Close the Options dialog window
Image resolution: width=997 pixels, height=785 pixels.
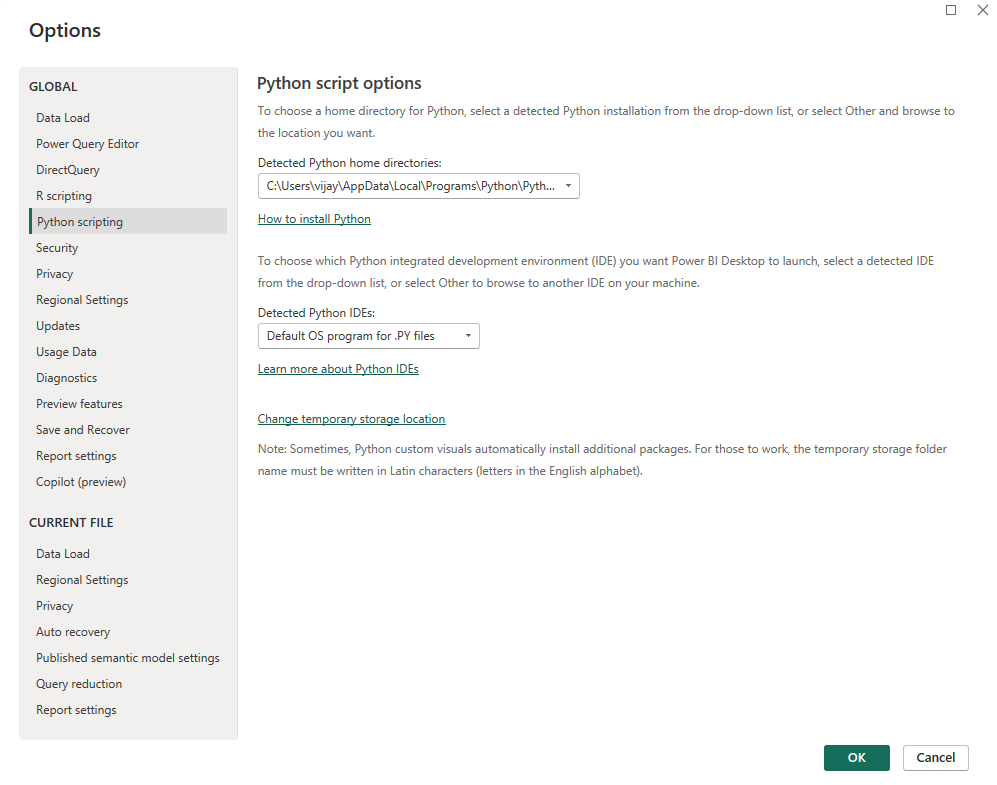pos(982,10)
